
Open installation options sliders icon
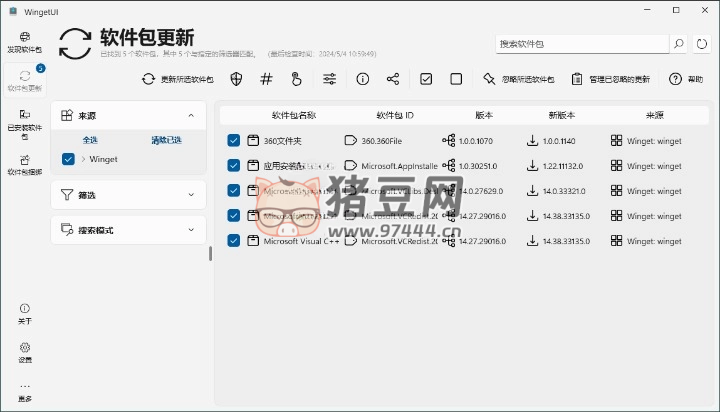(x=329, y=79)
